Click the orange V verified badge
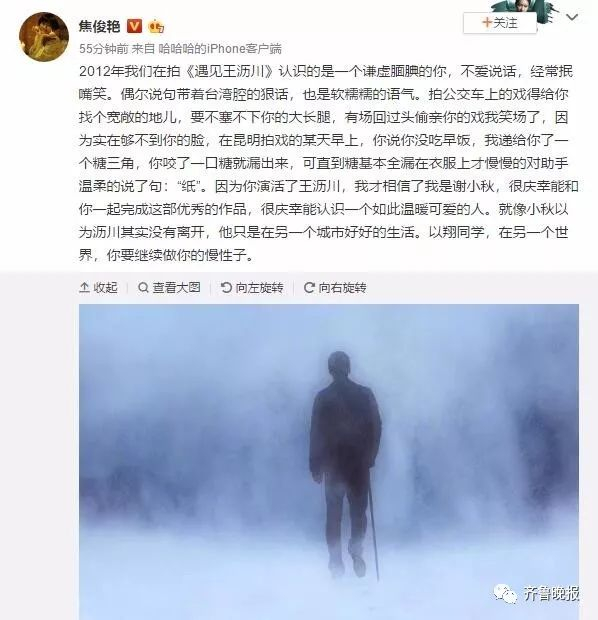The image size is (598, 620). (x=134, y=26)
